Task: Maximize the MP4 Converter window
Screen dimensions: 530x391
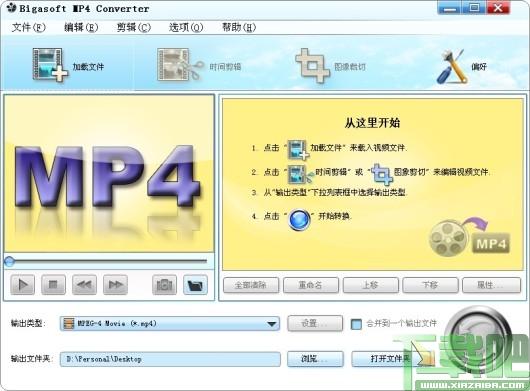Action: (x=474, y=8)
